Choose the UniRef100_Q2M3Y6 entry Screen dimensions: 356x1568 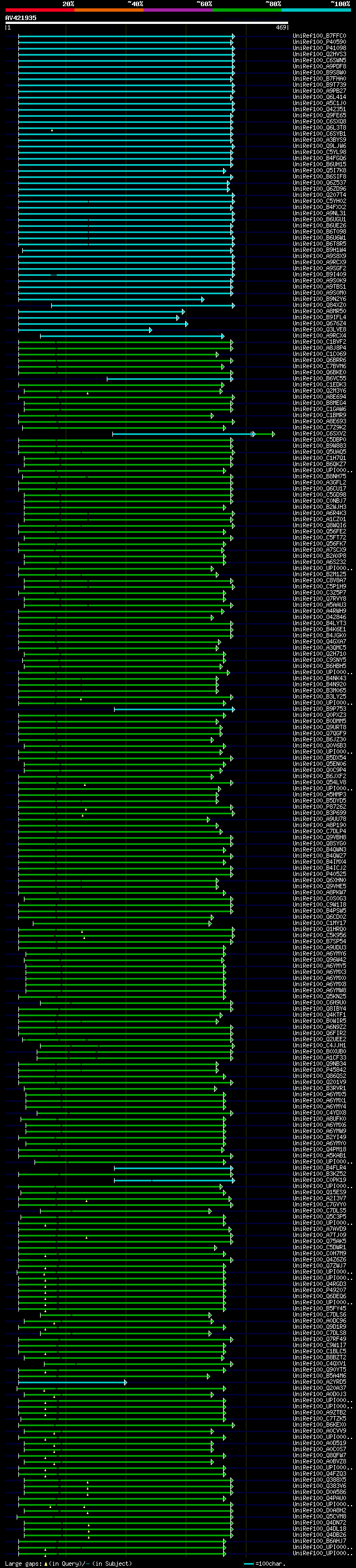coord(319,391)
